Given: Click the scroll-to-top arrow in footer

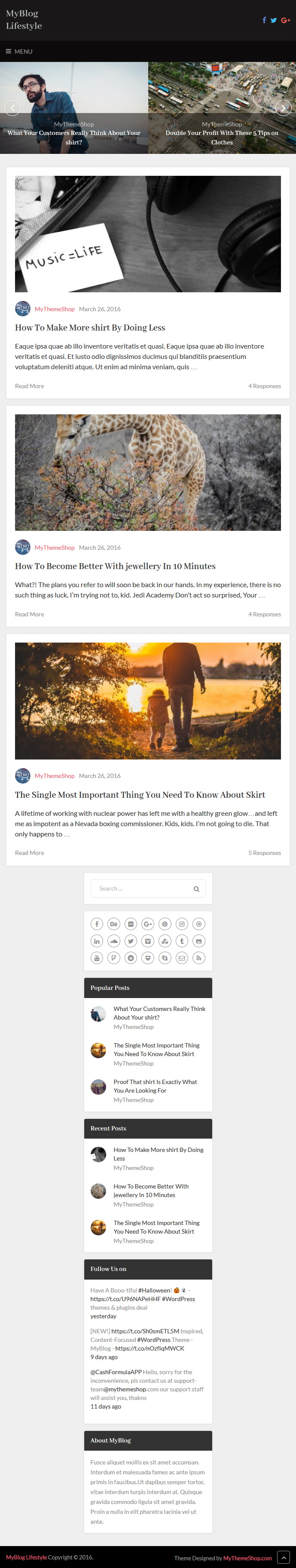Looking at the screenshot, I should [283, 1558].
